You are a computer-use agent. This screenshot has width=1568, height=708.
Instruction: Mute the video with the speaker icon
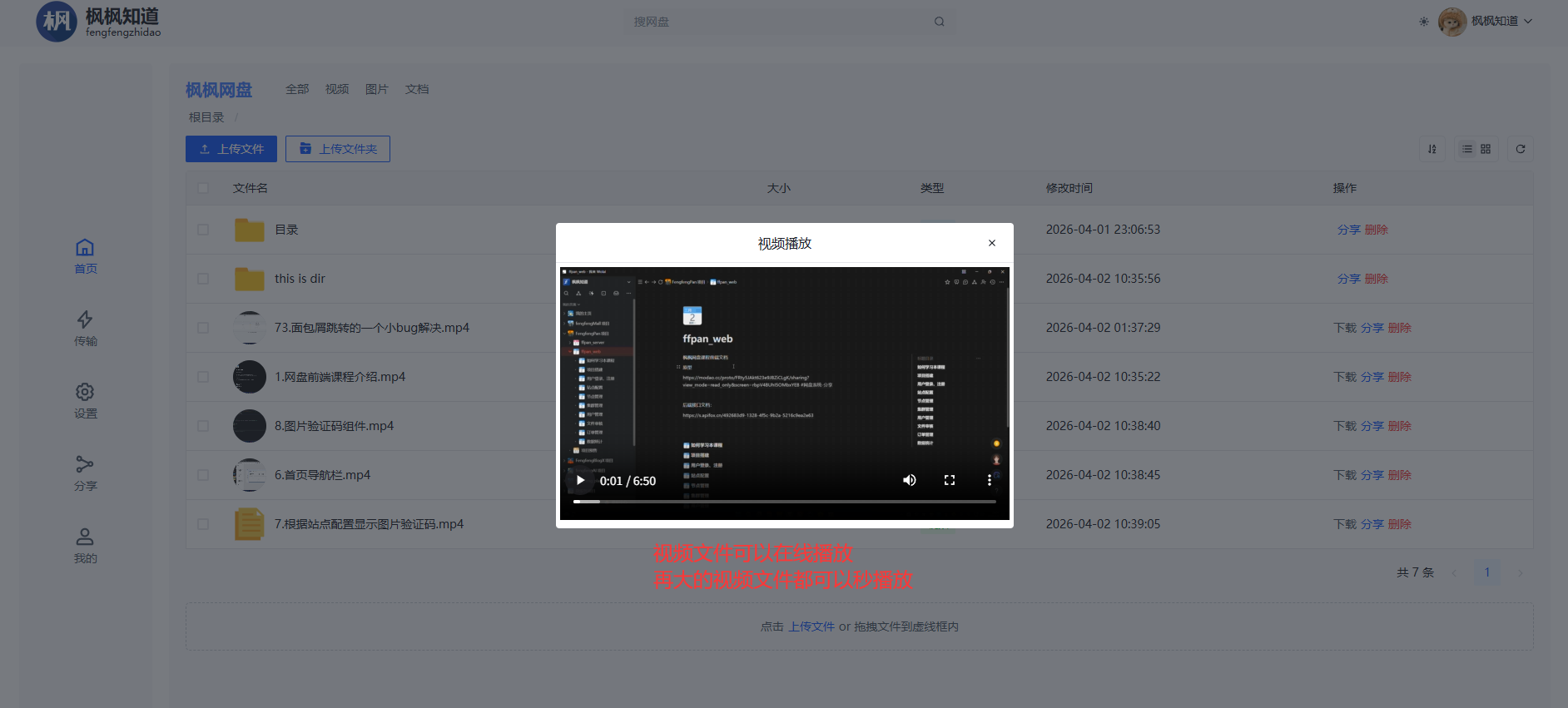click(x=910, y=480)
